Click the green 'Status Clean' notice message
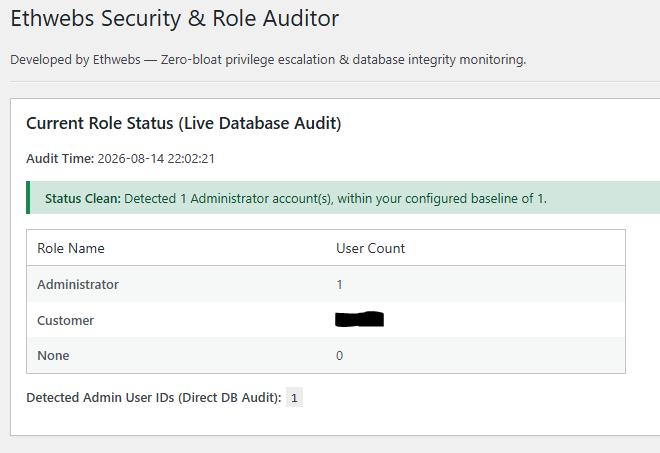 pos(296,198)
